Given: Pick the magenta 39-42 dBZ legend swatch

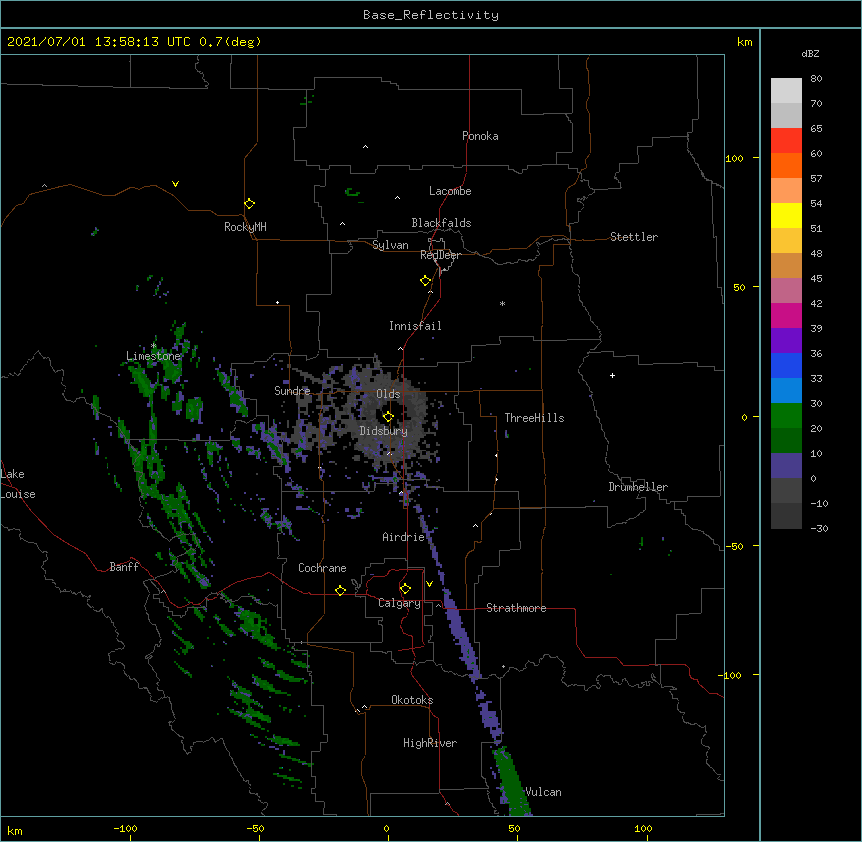Looking at the screenshot, I should coord(786,315).
